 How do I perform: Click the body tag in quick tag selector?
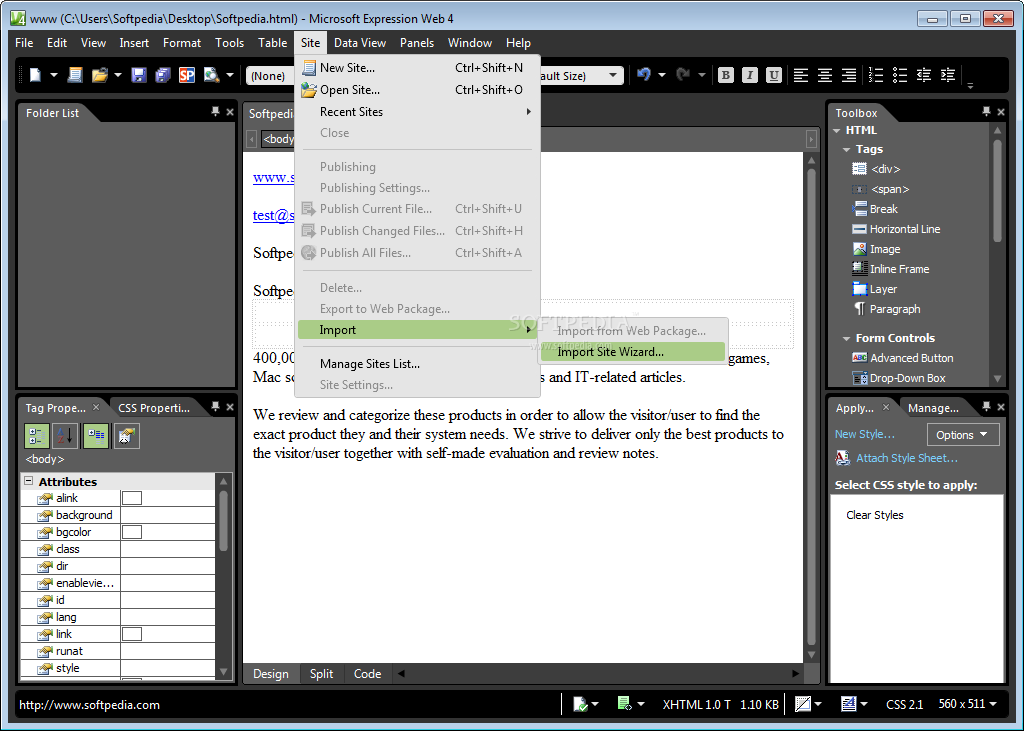(279, 139)
